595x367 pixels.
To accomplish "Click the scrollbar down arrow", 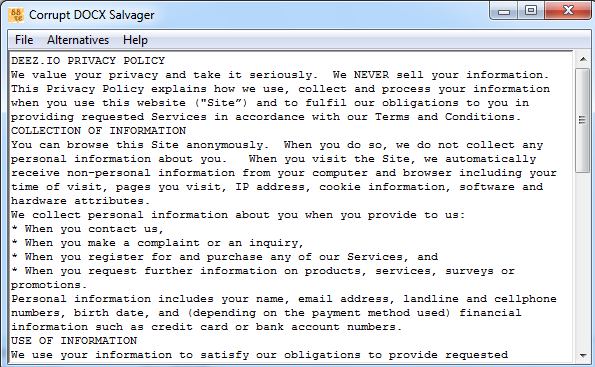I will coord(583,355).
